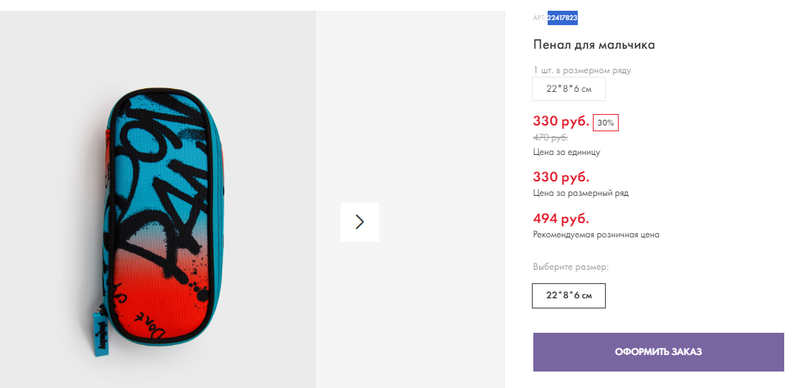Click the blue zipper pull tag on pencil case
800x388 pixels.
(x=101, y=331)
